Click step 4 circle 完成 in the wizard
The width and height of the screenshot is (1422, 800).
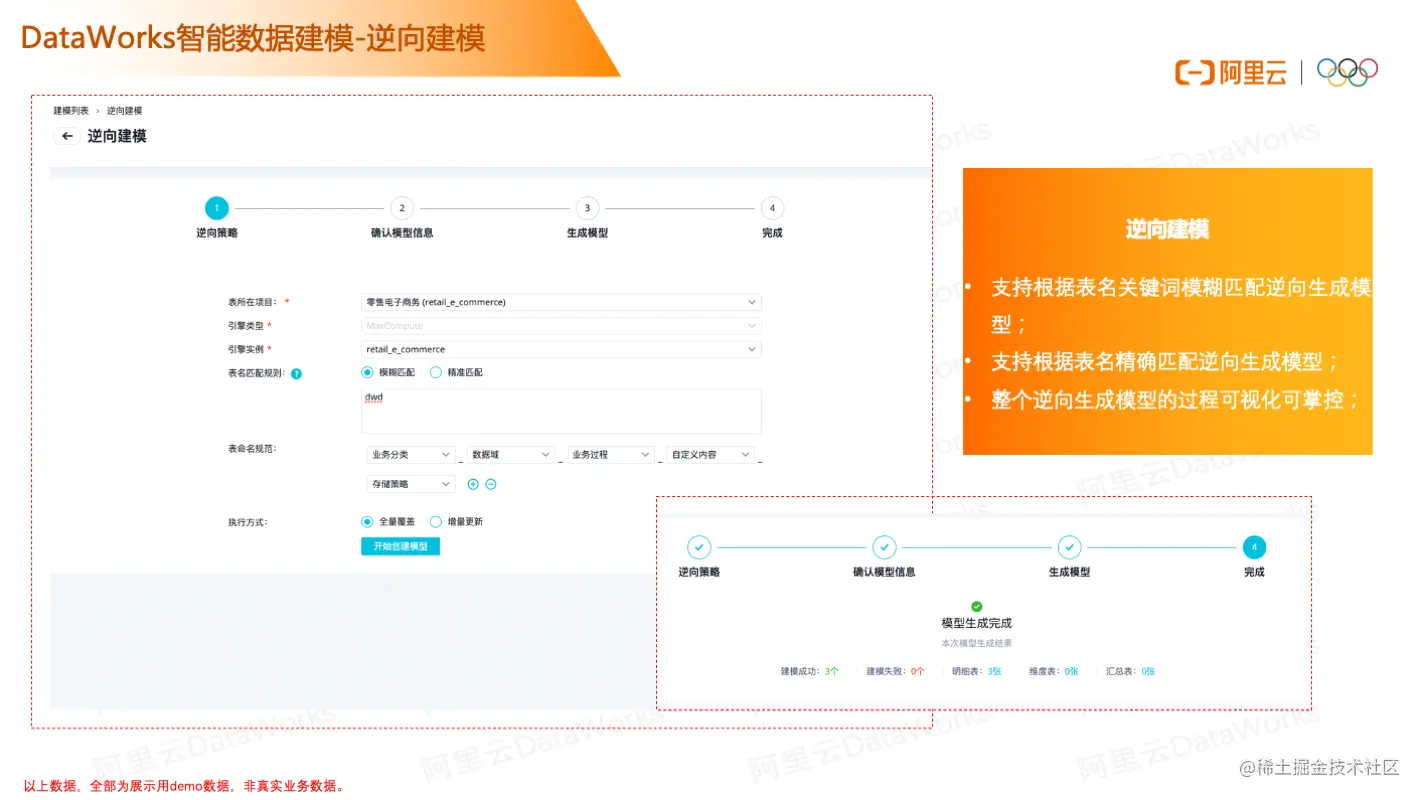pos(772,208)
